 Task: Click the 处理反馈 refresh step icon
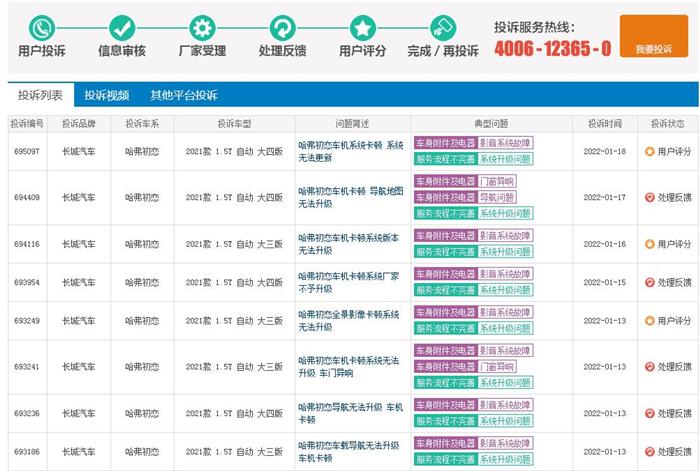point(282,28)
